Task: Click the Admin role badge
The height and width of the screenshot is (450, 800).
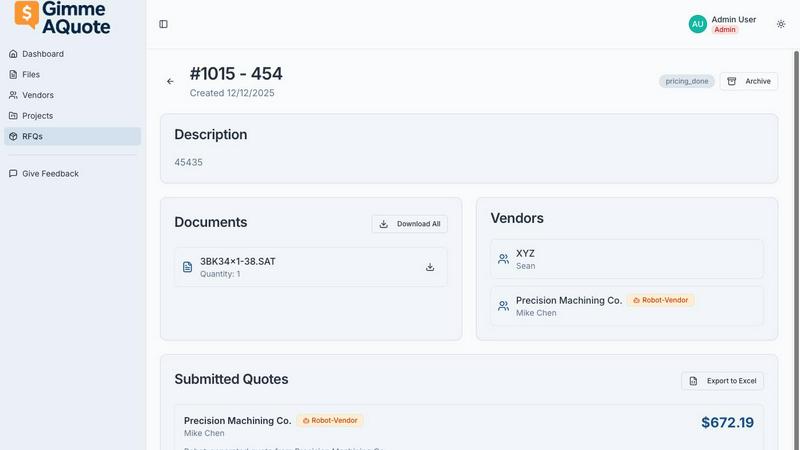Action: click(724, 30)
